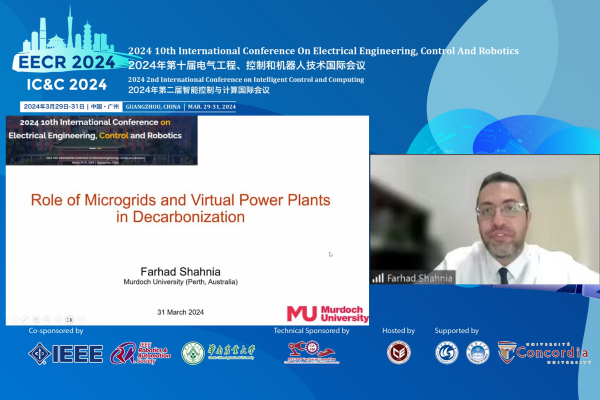Click 'Murdoch University (Perth, Australia)' text
Screen dimensions: 600x400
[x=181, y=282]
